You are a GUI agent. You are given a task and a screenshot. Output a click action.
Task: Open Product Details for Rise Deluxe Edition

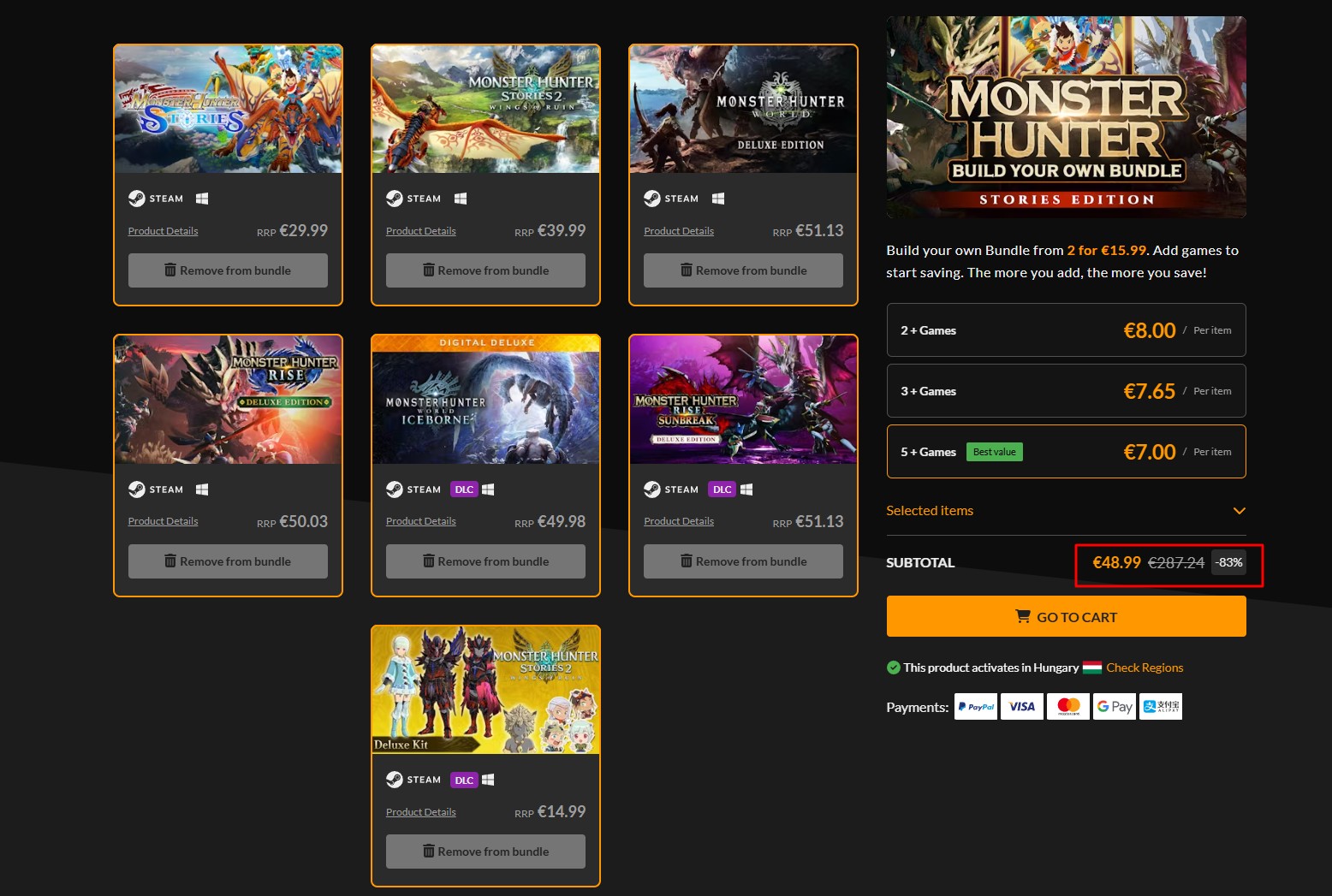coord(163,521)
